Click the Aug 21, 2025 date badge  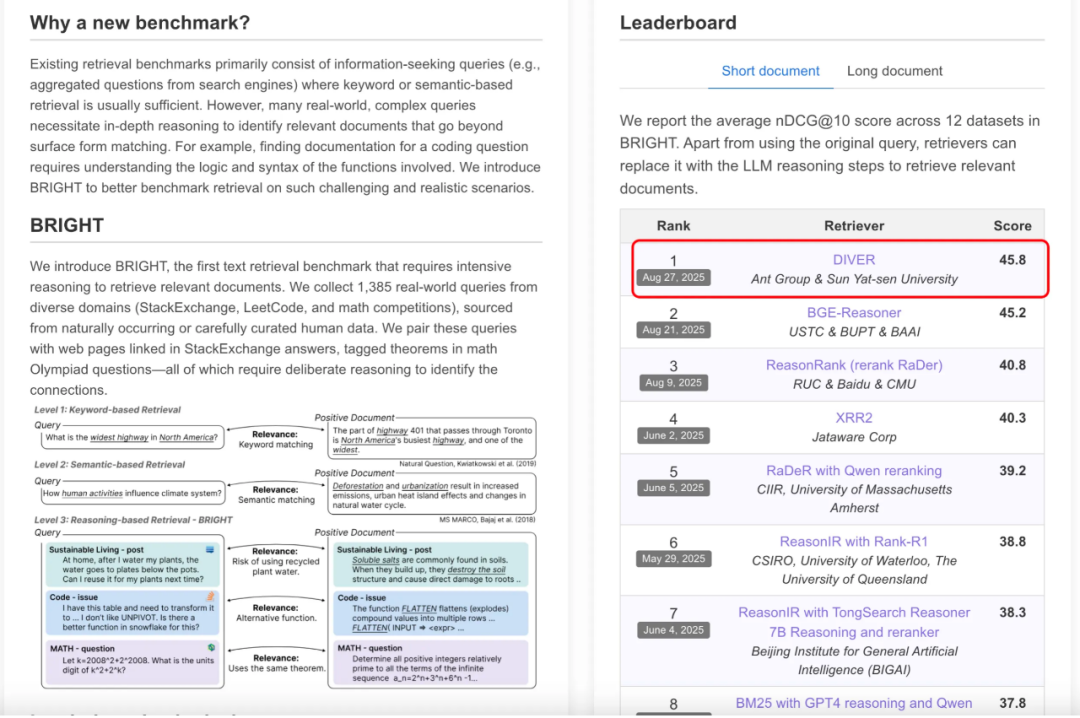[673, 330]
